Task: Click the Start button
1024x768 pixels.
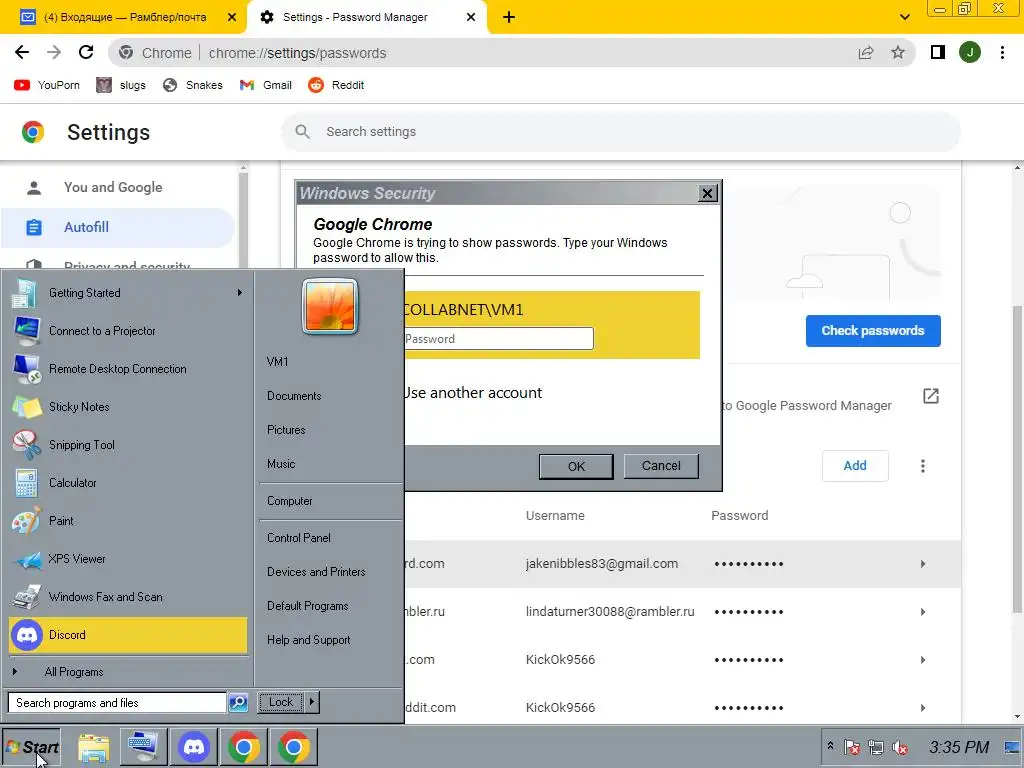Action: coord(31,746)
